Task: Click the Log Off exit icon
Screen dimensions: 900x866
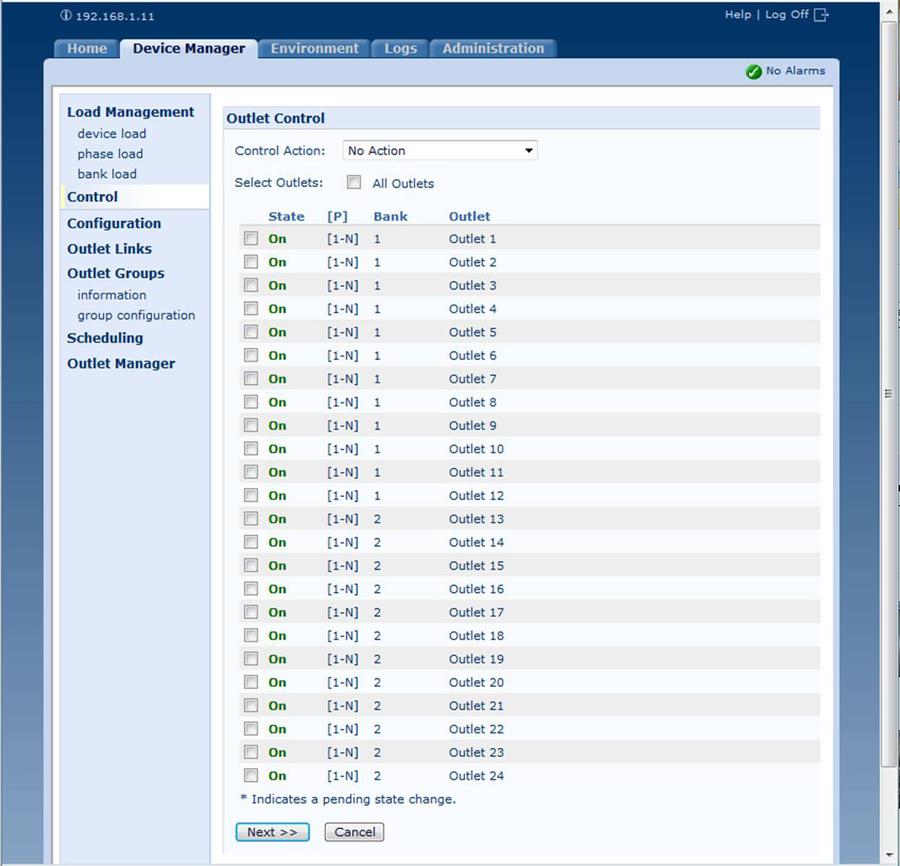Action: click(821, 14)
